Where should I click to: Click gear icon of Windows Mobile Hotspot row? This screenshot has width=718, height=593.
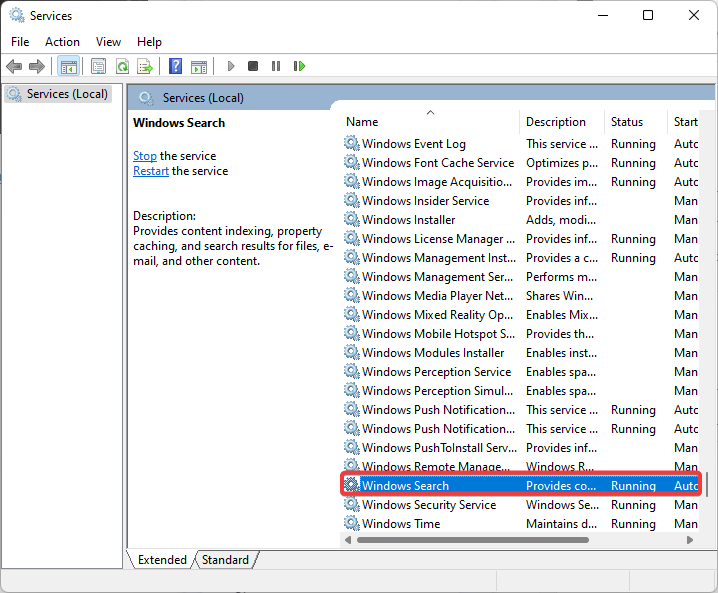352,333
